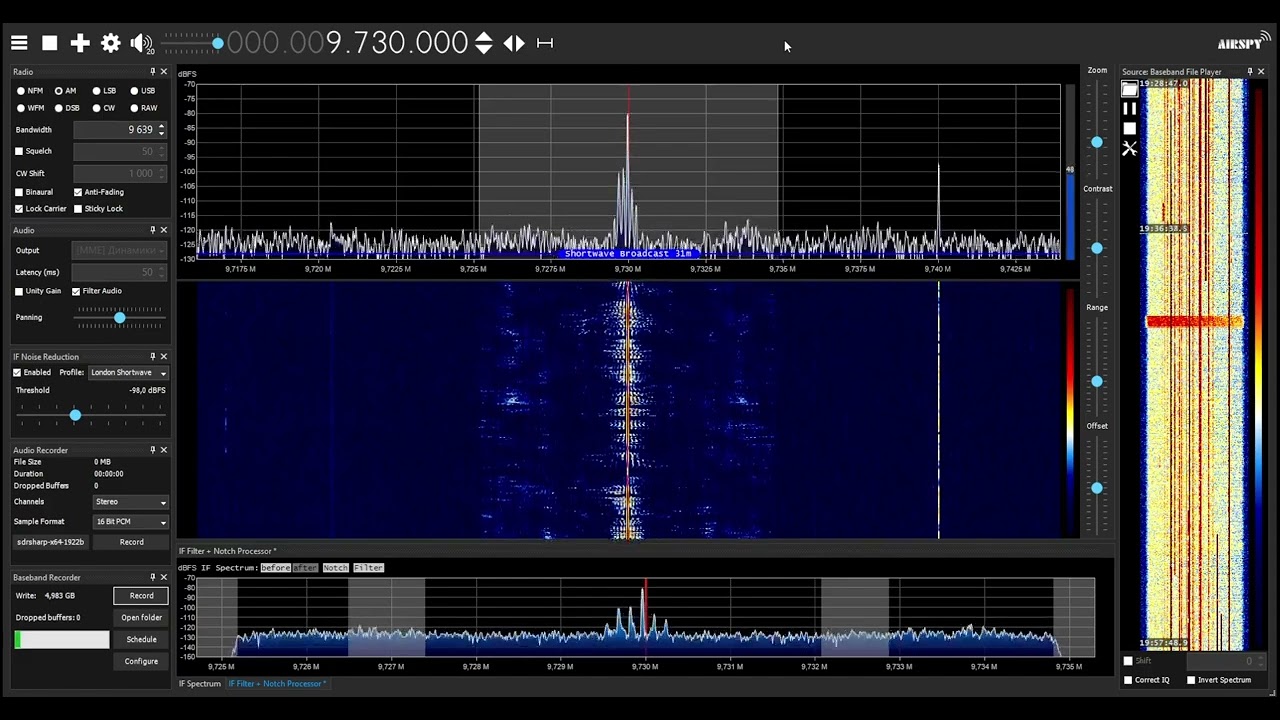Open the noise reduction Profile dropdown
This screenshot has width=1280, height=720.
[128, 373]
